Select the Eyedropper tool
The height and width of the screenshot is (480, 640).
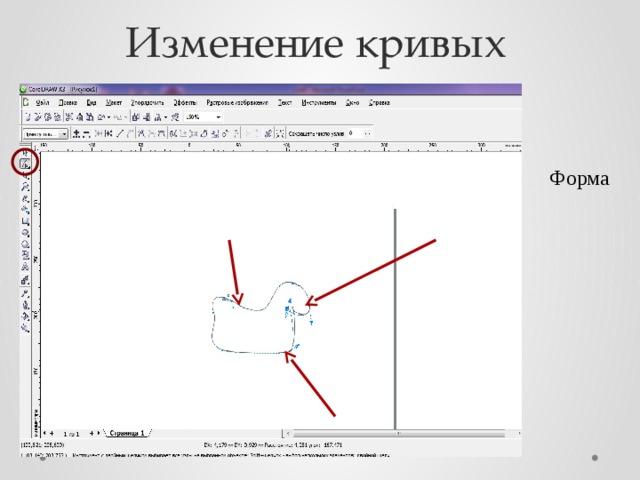(25, 293)
